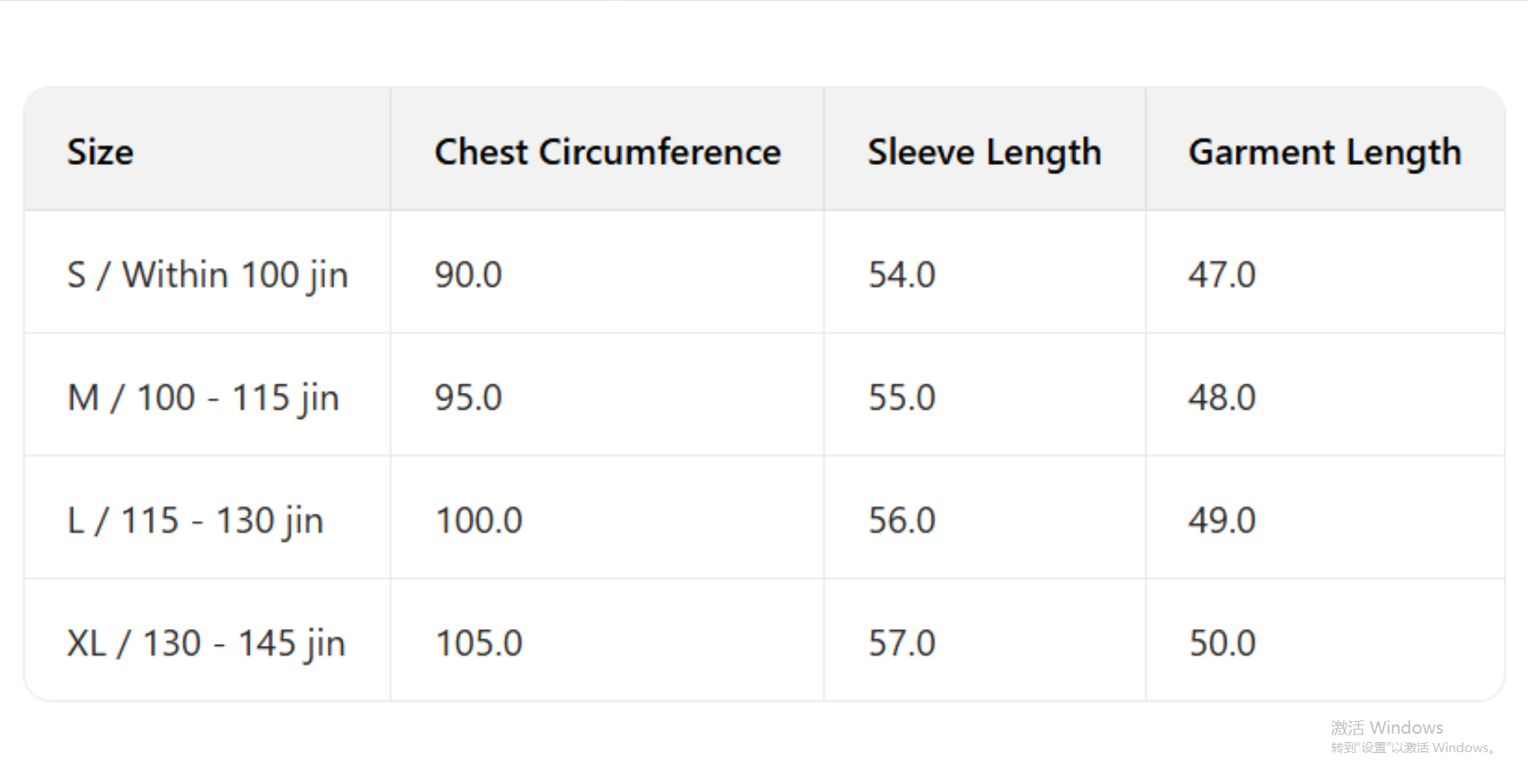Click the Garment Length column header
The image size is (1528, 784).
(x=1324, y=152)
